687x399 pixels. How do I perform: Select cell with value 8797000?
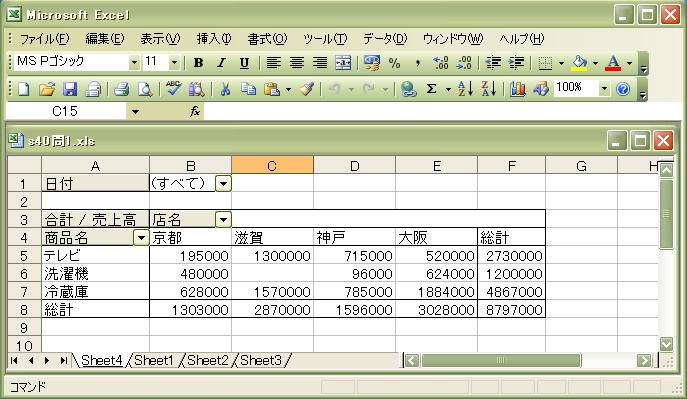(x=511, y=310)
